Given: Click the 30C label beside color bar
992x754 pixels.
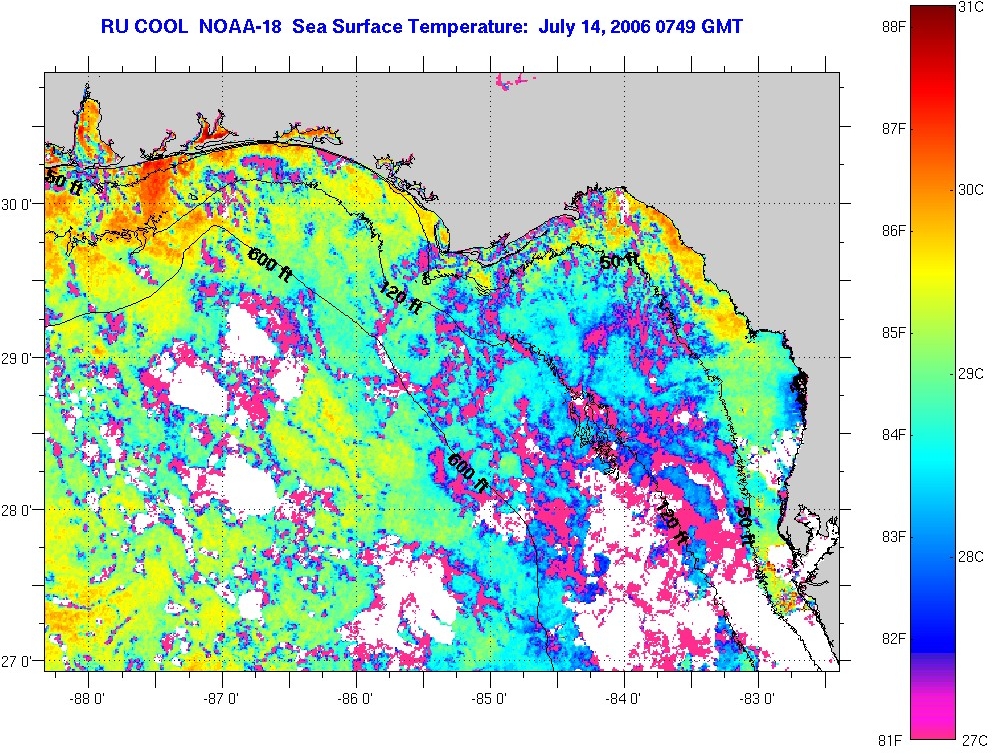Looking at the screenshot, I should click(x=972, y=190).
